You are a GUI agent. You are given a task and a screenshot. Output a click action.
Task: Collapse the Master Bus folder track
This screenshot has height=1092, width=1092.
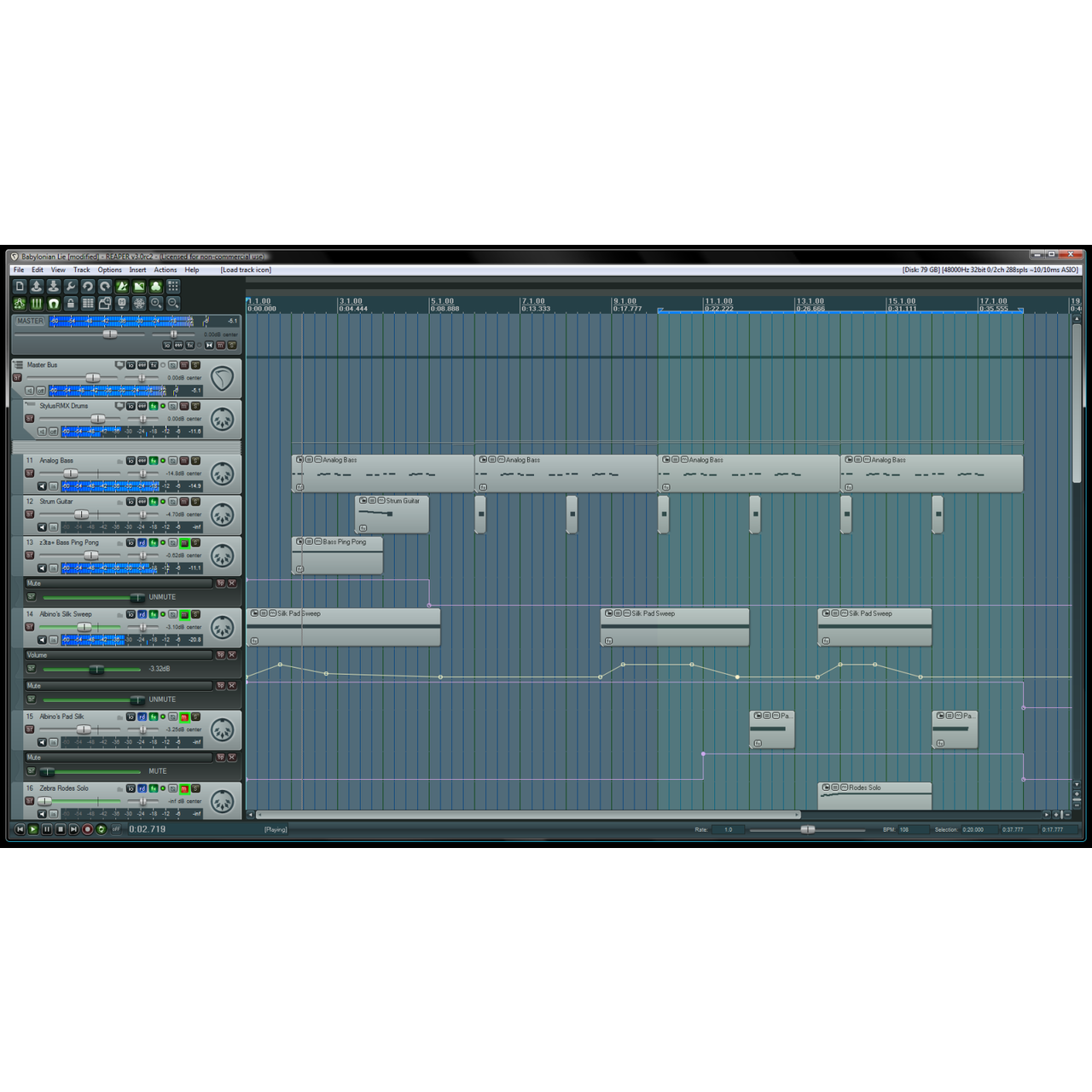tap(18, 365)
